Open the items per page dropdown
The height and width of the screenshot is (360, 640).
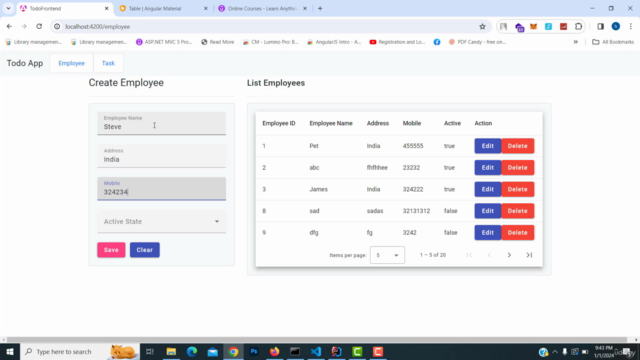pos(387,255)
